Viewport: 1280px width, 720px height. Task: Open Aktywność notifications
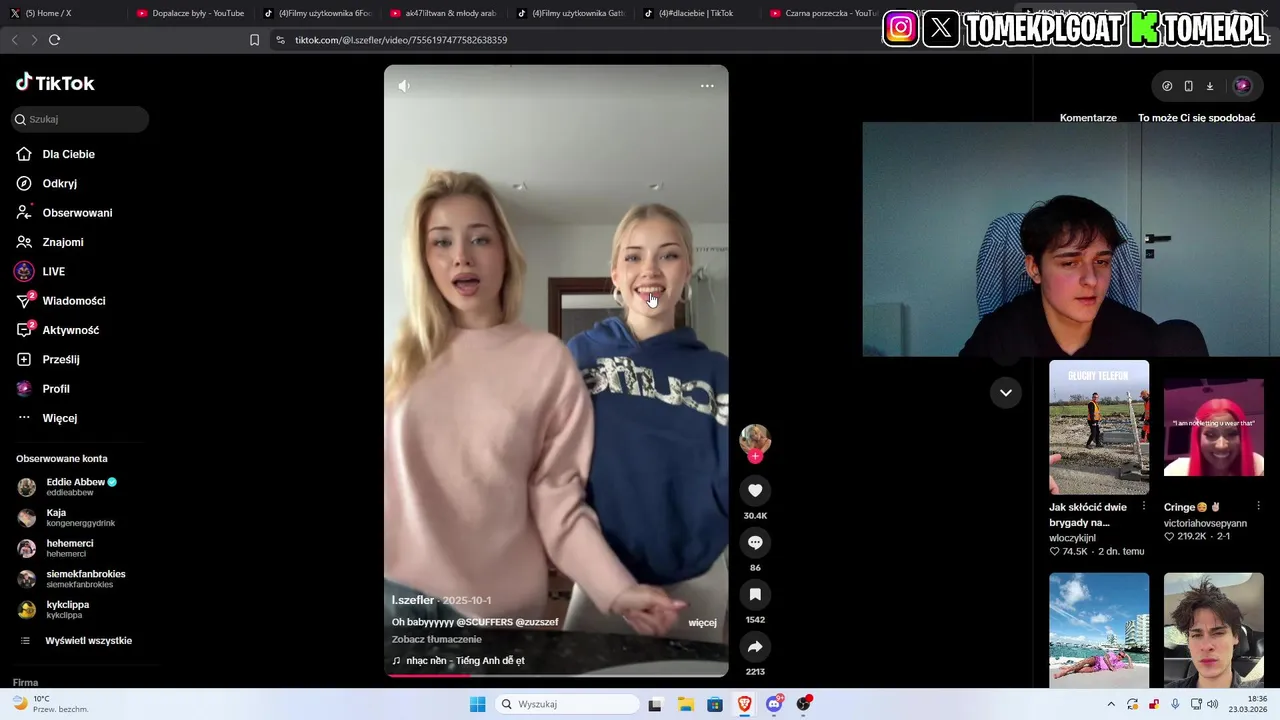click(x=57, y=330)
